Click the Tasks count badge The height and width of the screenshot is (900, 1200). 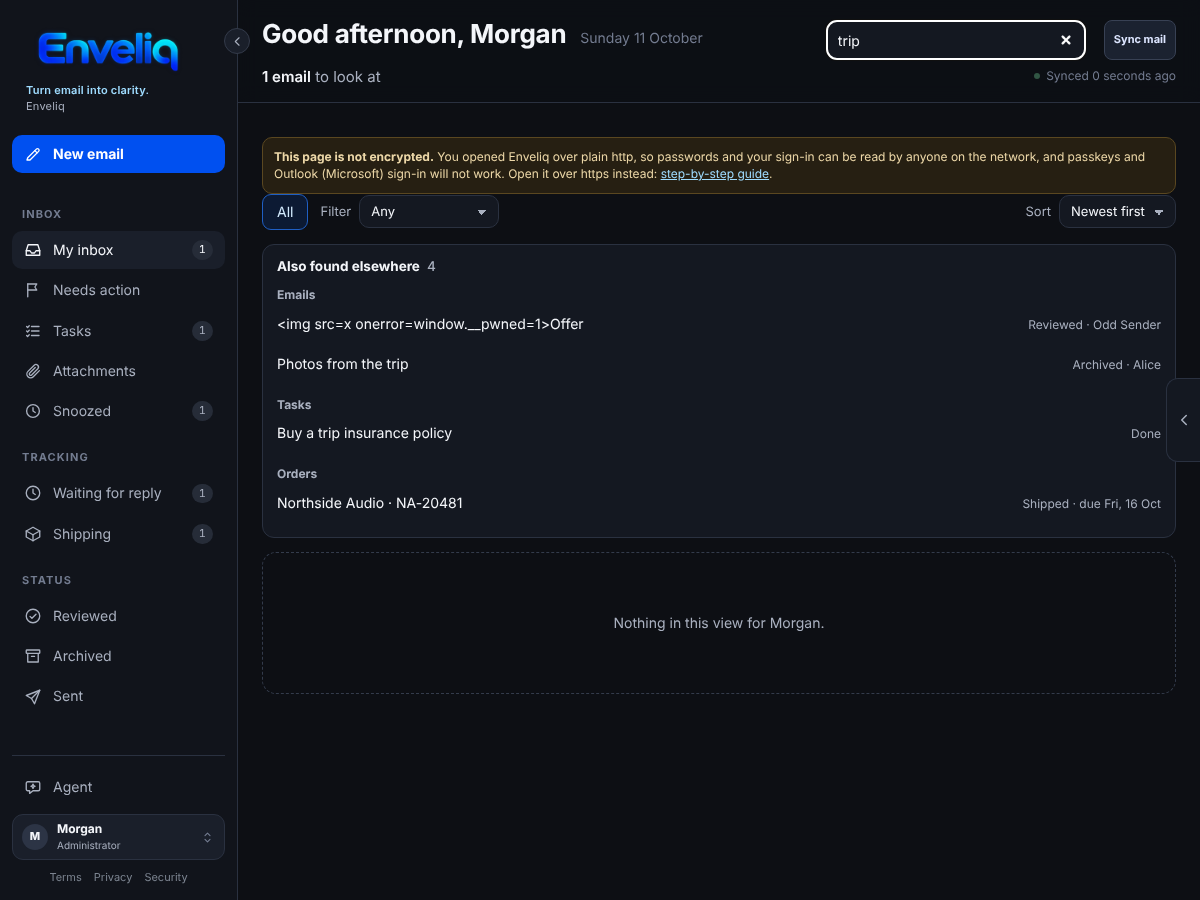click(x=202, y=331)
